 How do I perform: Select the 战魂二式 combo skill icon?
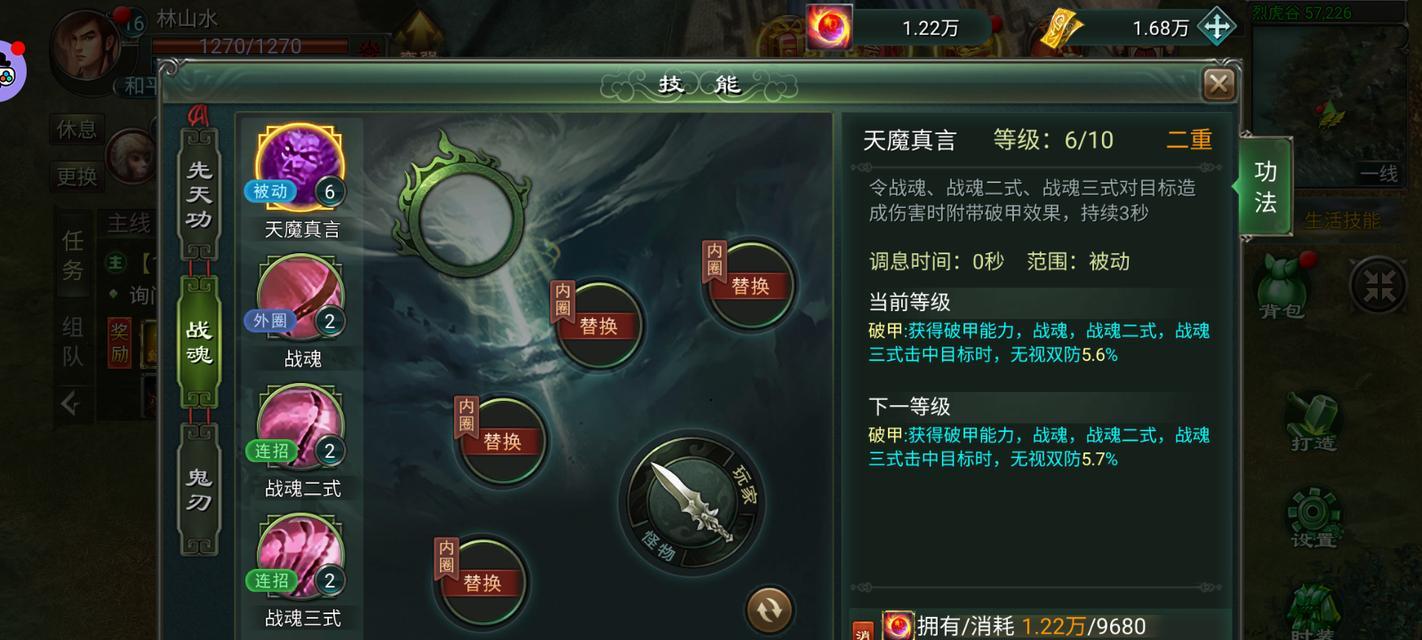click(300, 428)
